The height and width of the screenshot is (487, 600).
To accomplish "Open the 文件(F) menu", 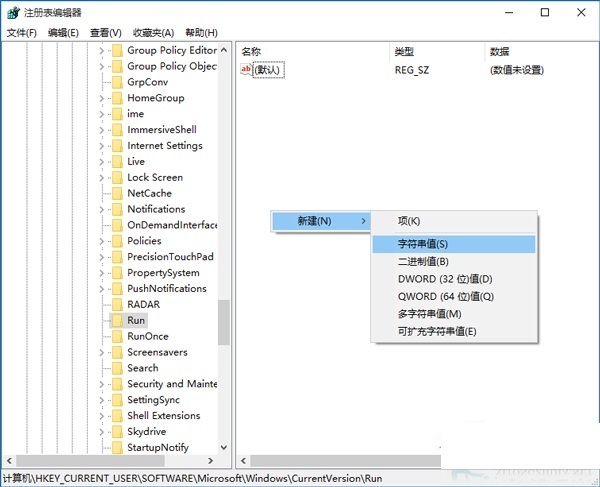I will point(22,33).
